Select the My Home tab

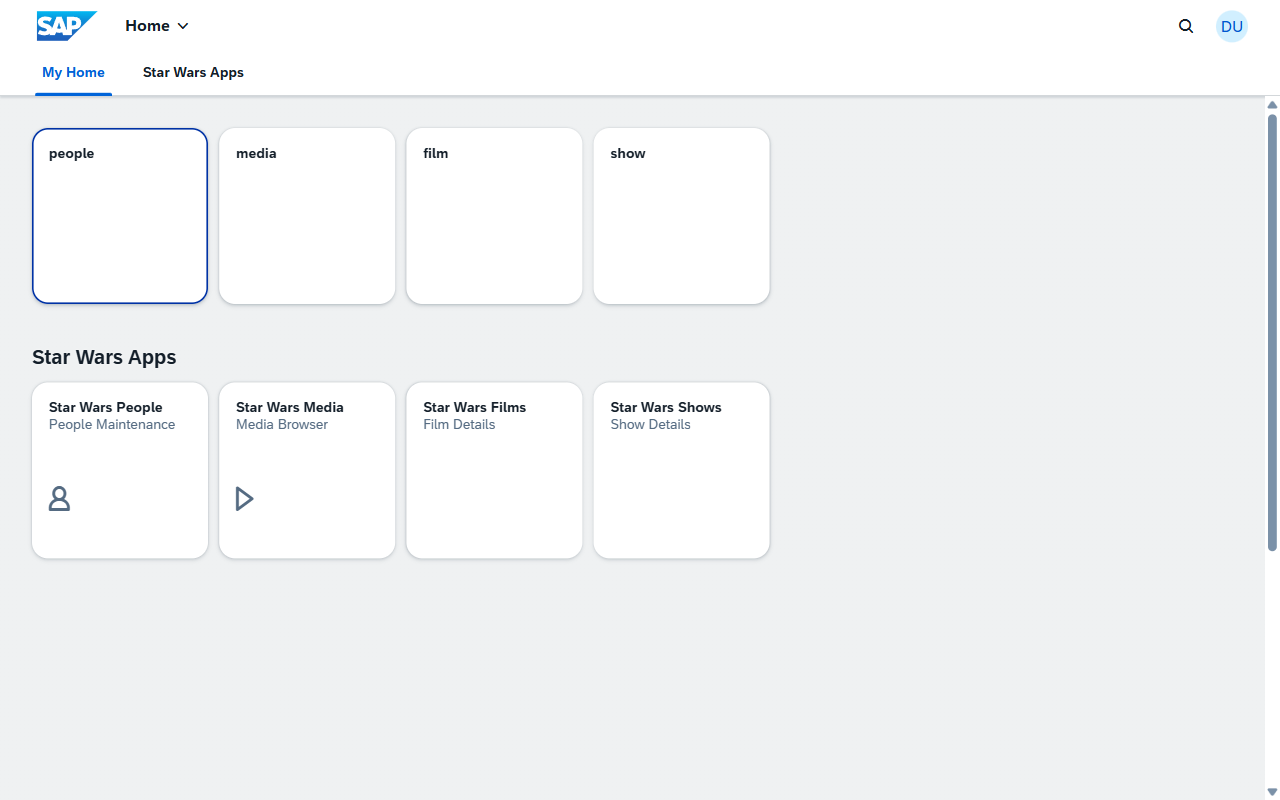point(73,72)
